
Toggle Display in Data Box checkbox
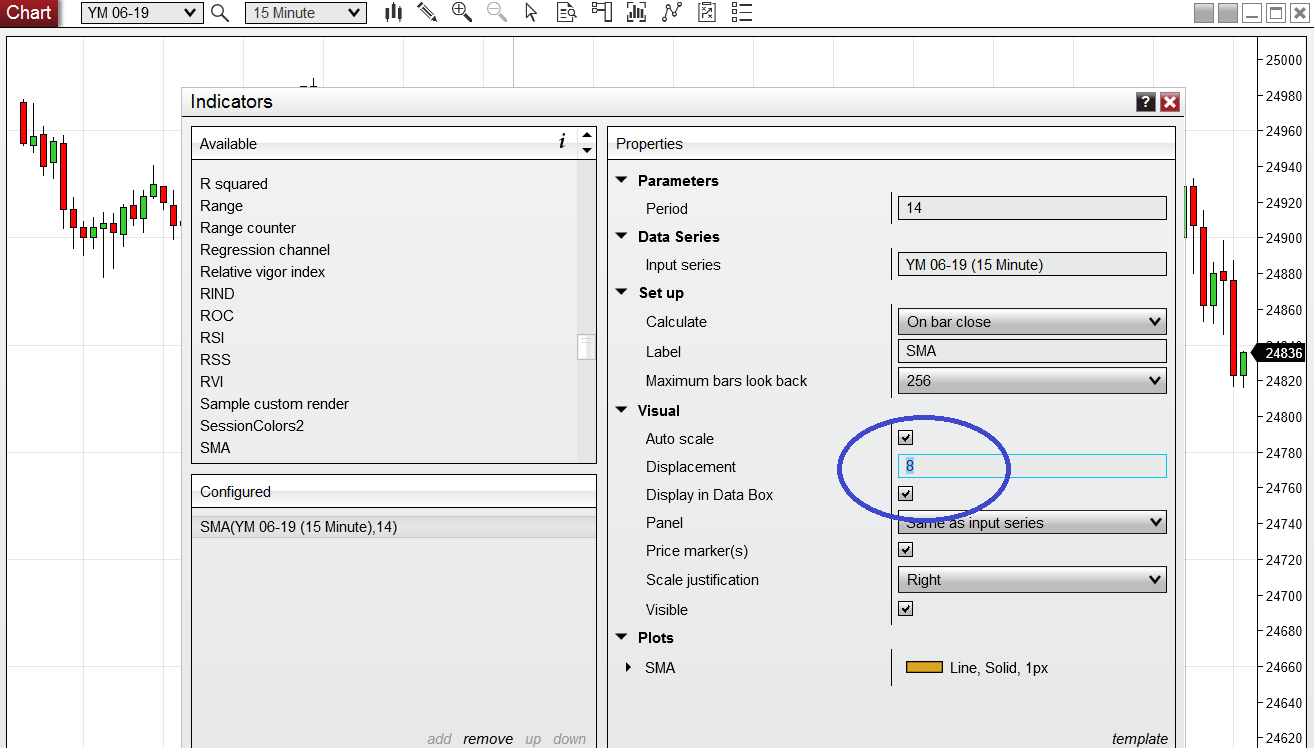click(906, 494)
